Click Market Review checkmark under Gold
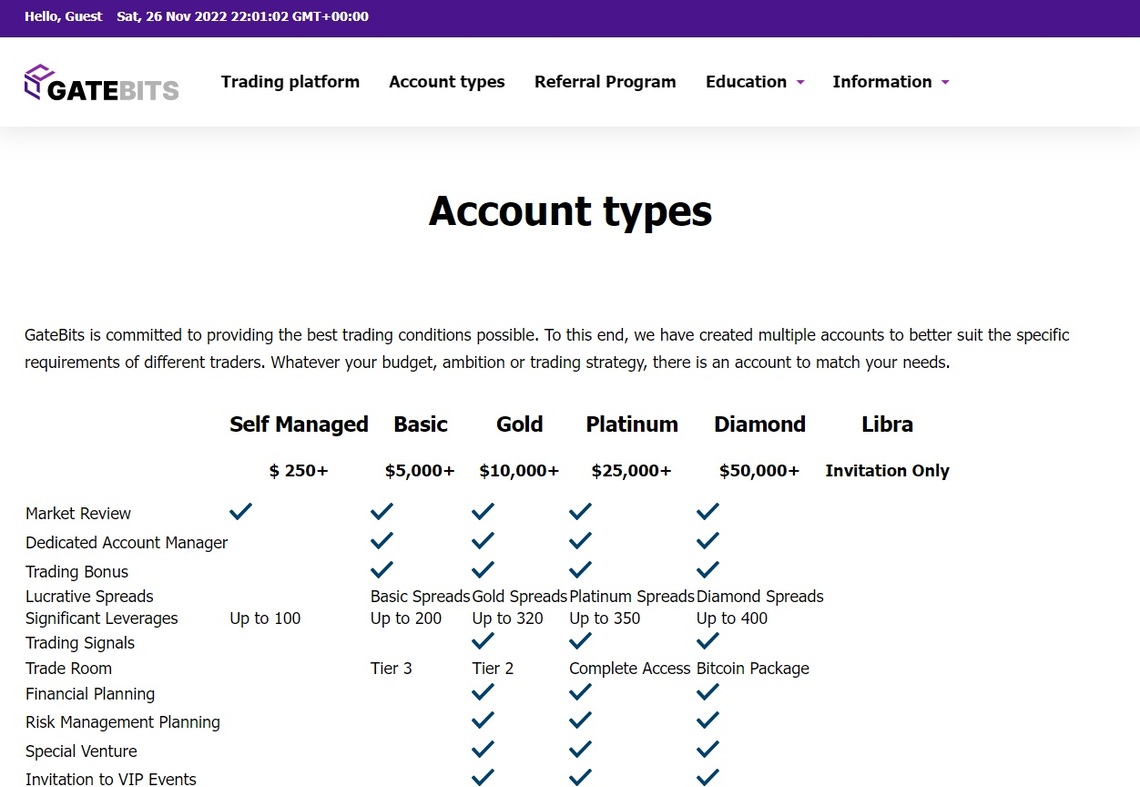Image resolution: width=1140 pixels, height=787 pixels. point(483,511)
